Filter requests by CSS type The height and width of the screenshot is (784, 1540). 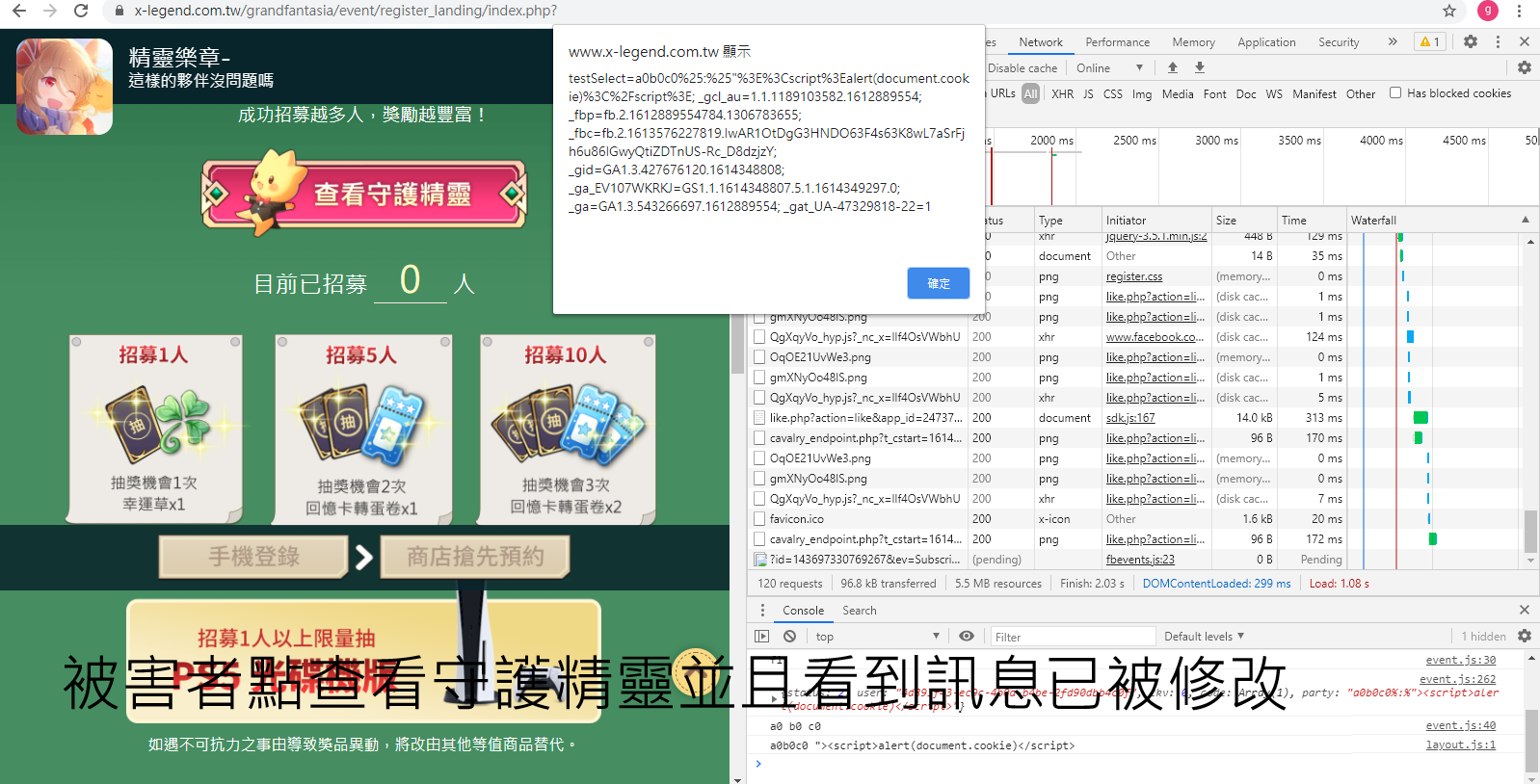coord(1112,93)
